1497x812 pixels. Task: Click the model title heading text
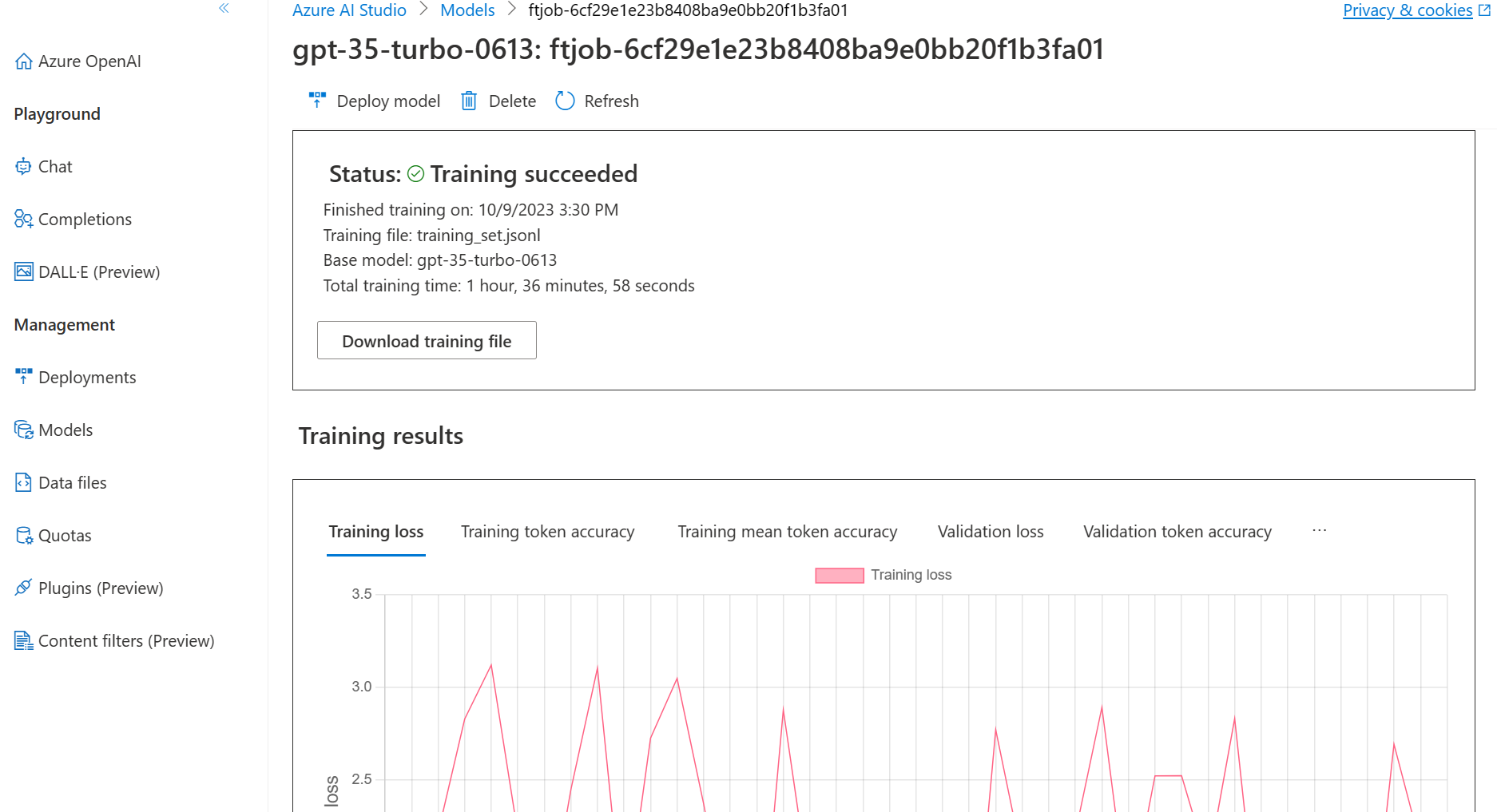[x=698, y=50]
